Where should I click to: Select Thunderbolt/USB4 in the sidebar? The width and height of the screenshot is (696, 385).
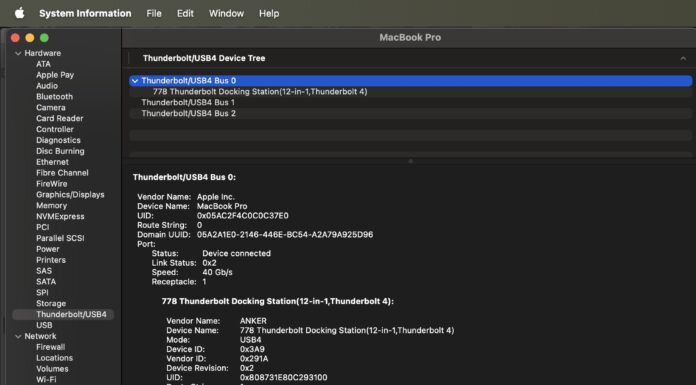(x=63, y=314)
